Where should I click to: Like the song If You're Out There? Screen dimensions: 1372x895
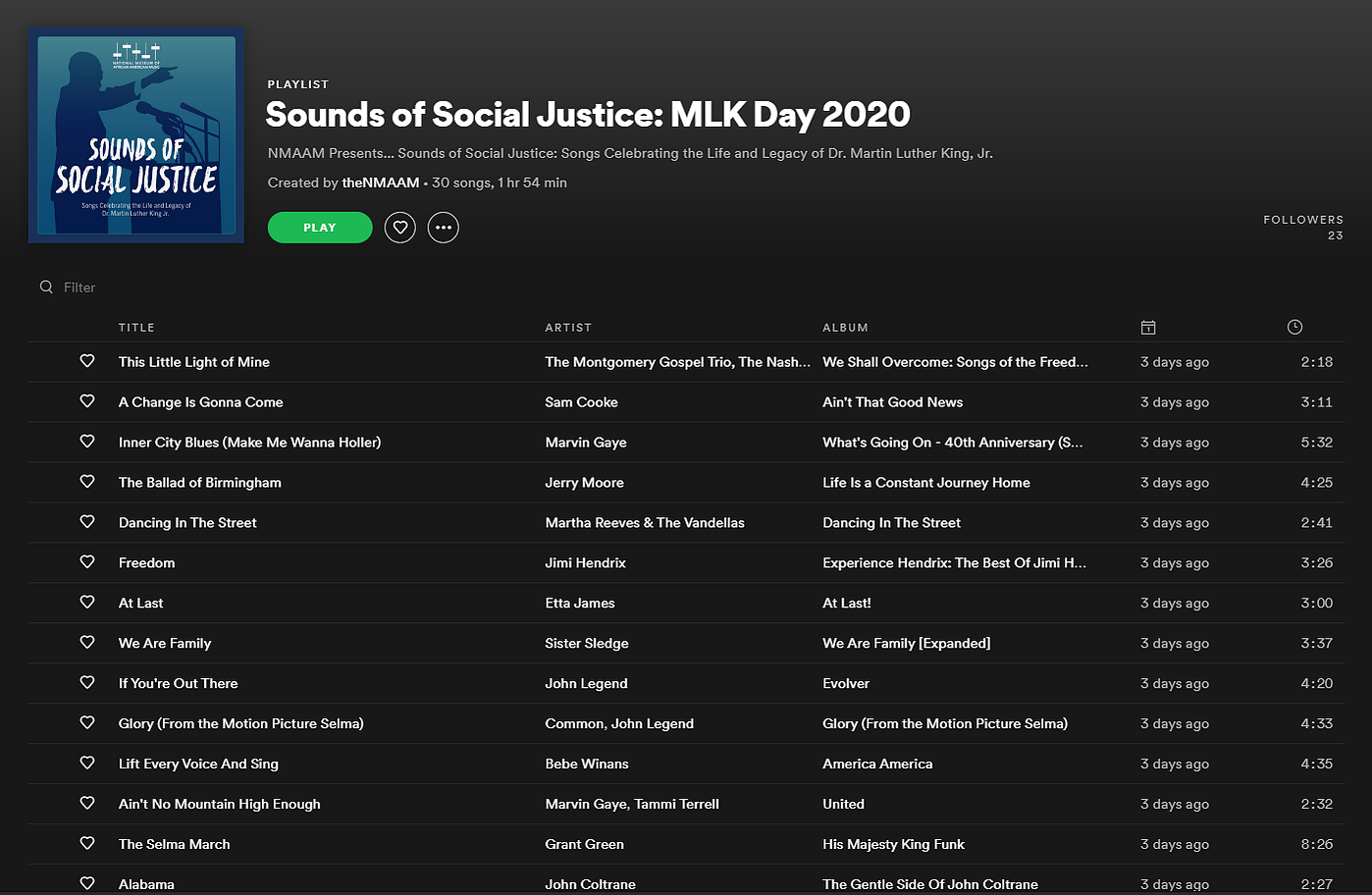click(x=87, y=683)
